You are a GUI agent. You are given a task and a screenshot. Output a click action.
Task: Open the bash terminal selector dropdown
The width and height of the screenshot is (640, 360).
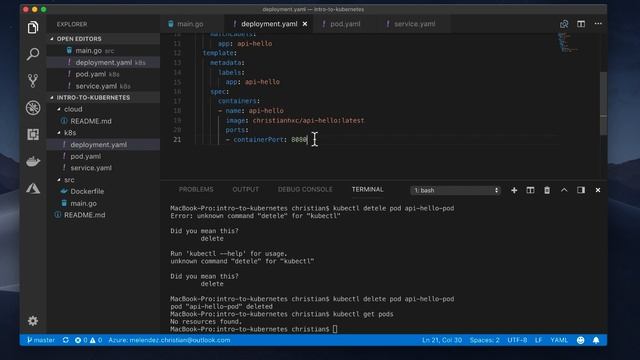(456, 190)
